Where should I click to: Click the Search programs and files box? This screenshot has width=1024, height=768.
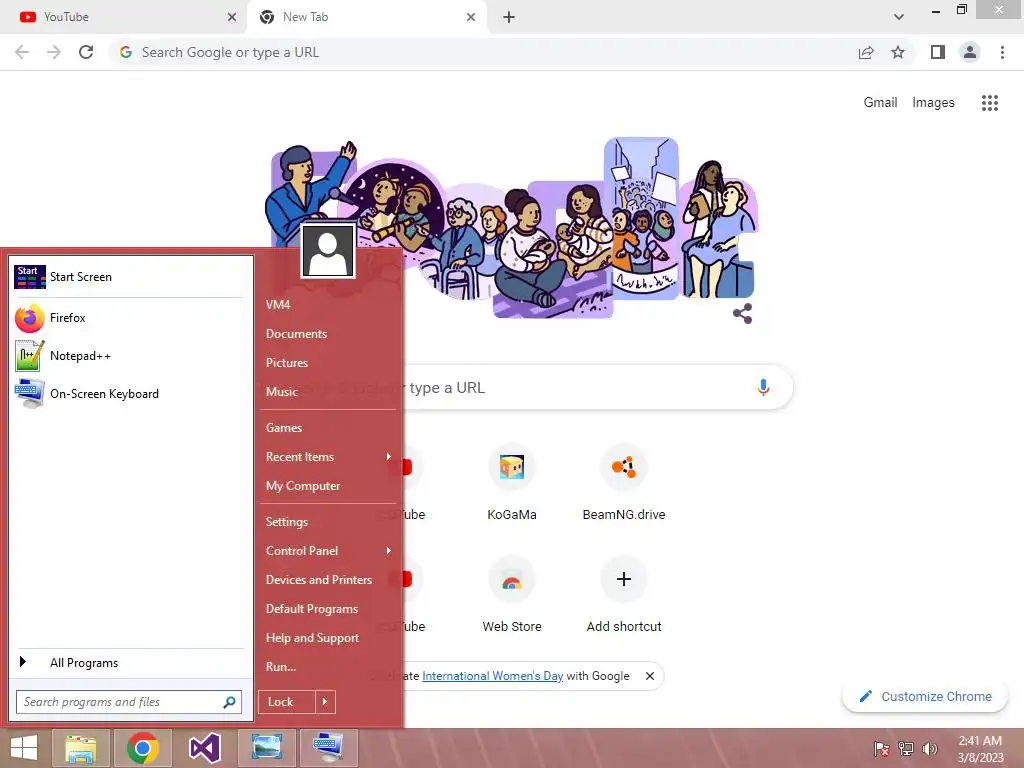129,702
